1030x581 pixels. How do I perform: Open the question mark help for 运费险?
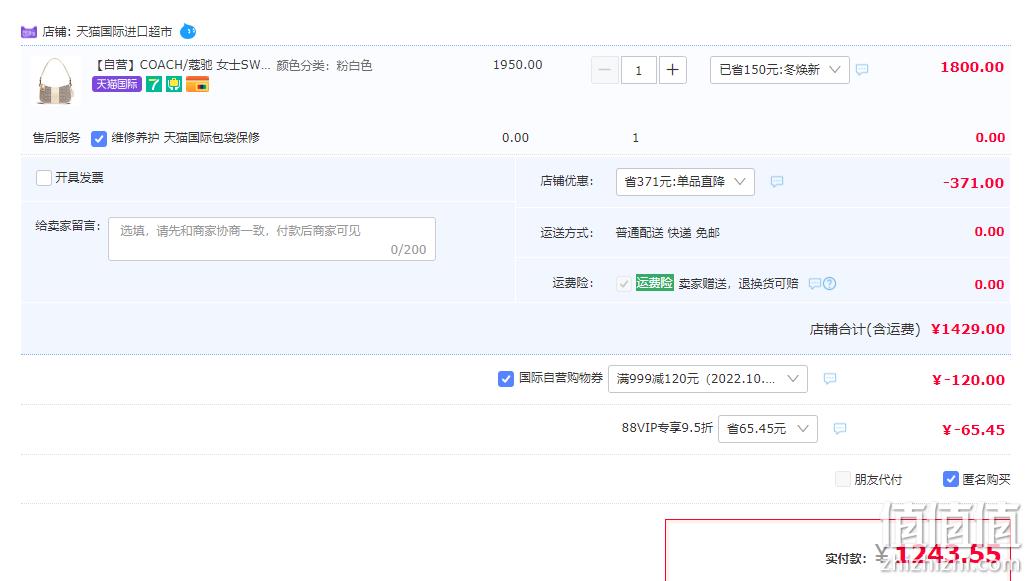(830, 283)
